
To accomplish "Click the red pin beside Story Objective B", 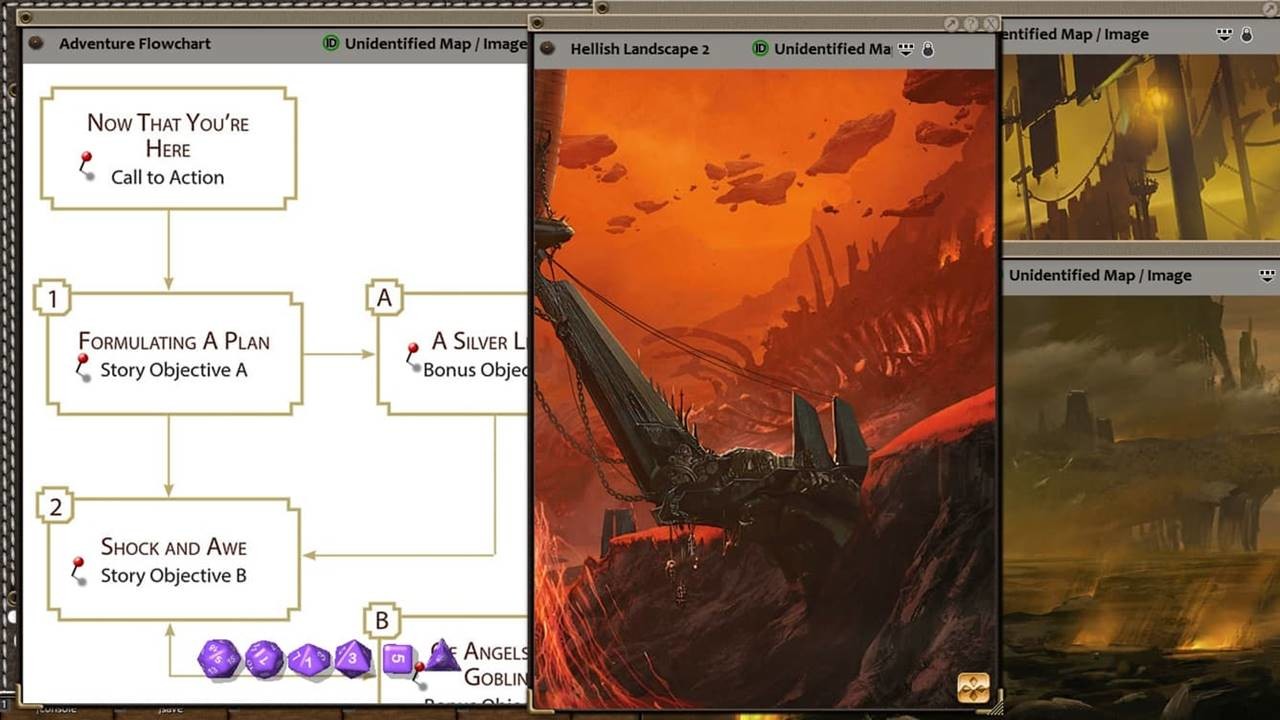I will click(x=79, y=560).
